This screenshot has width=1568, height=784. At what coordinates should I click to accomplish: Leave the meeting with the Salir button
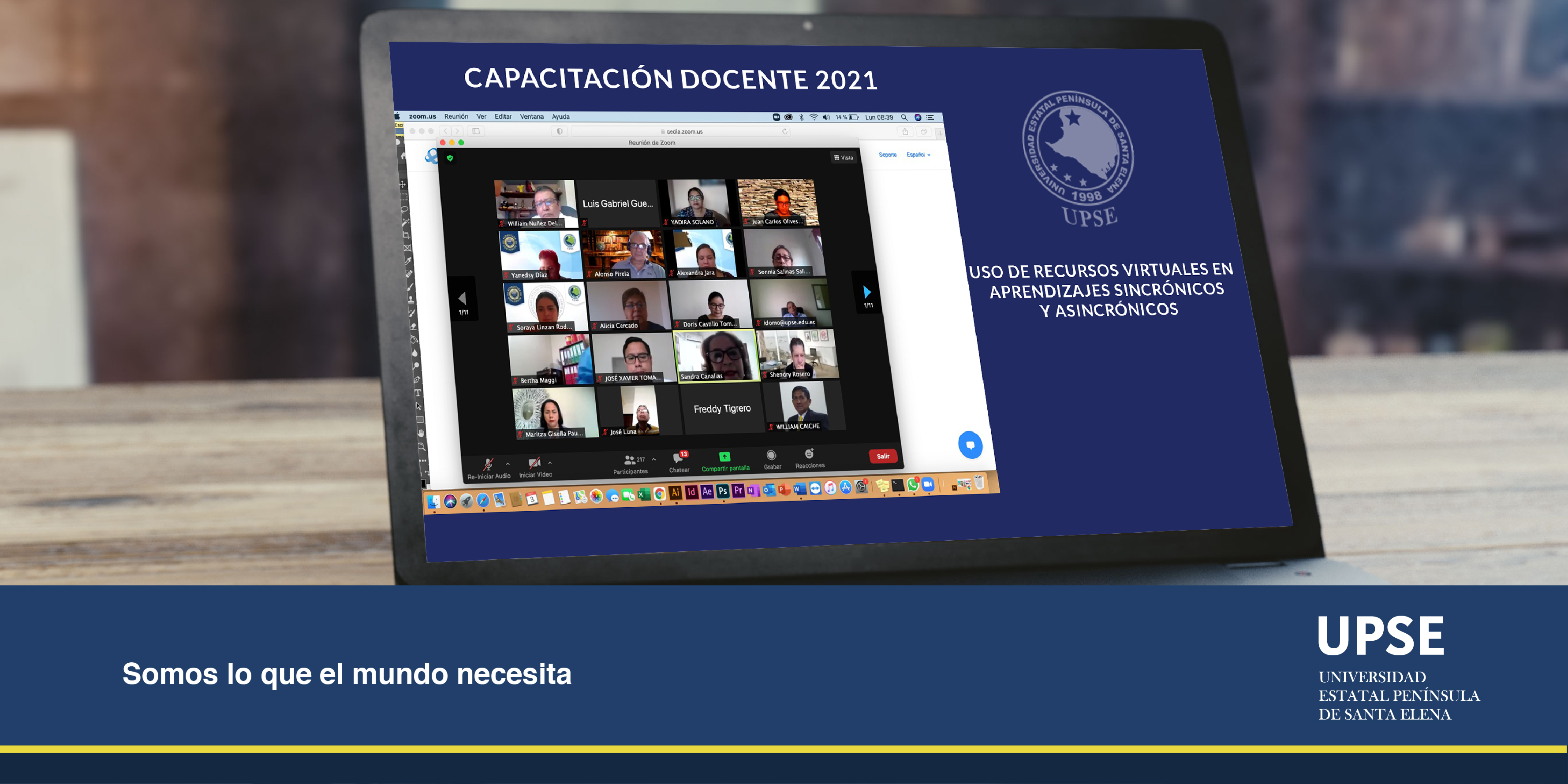pyautogui.click(x=883, y=456)
